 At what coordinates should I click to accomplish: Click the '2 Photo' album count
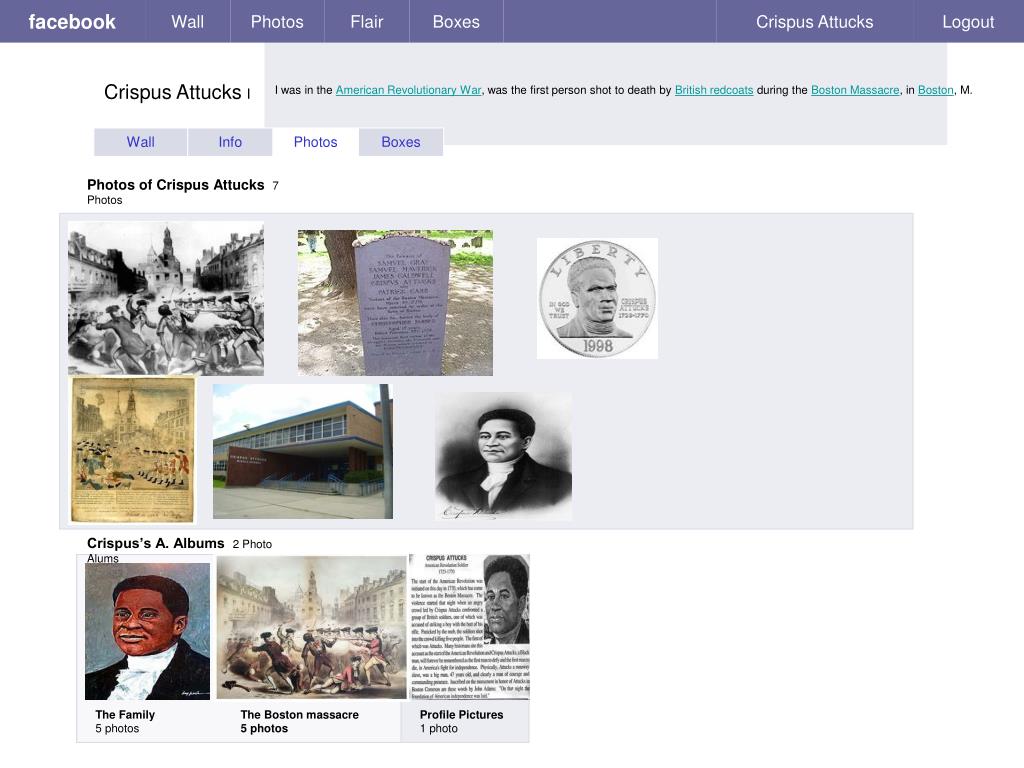pyautogui.click(x=252, y=544)
